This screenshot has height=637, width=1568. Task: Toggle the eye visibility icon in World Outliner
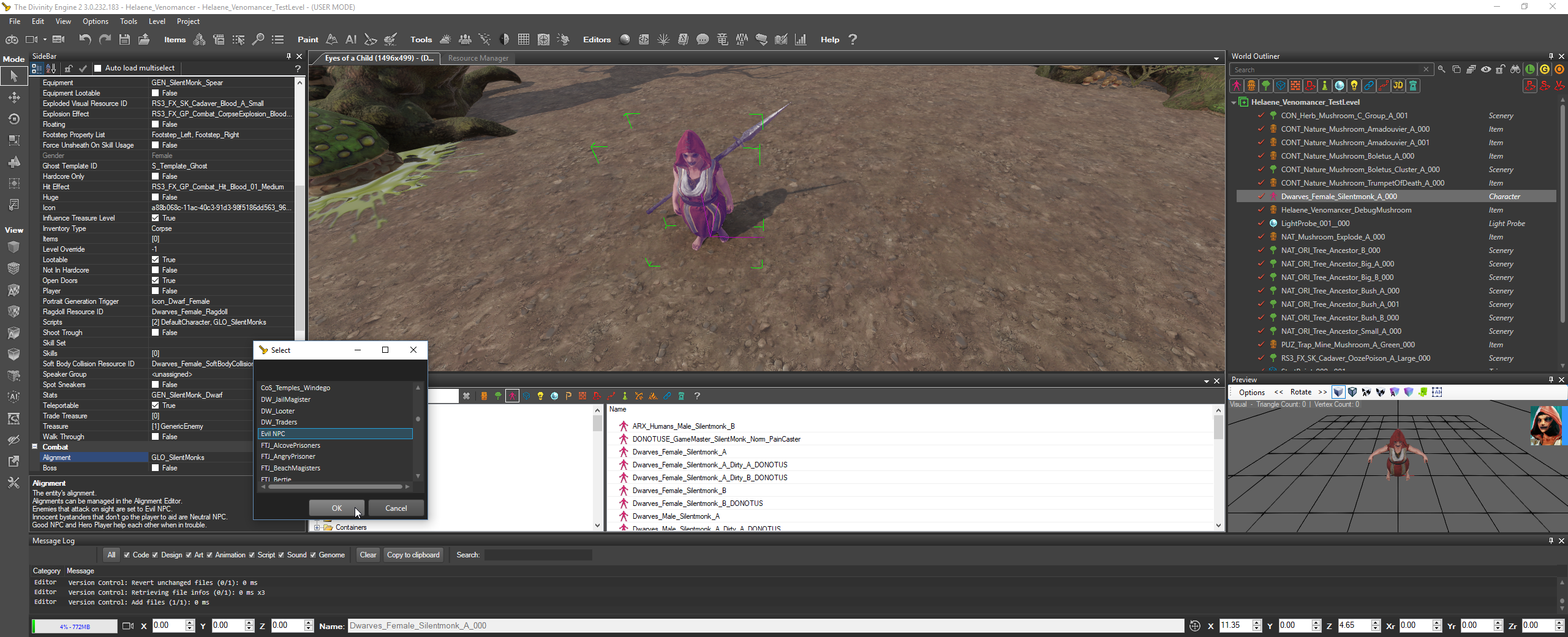click(x=1486, y=69)
